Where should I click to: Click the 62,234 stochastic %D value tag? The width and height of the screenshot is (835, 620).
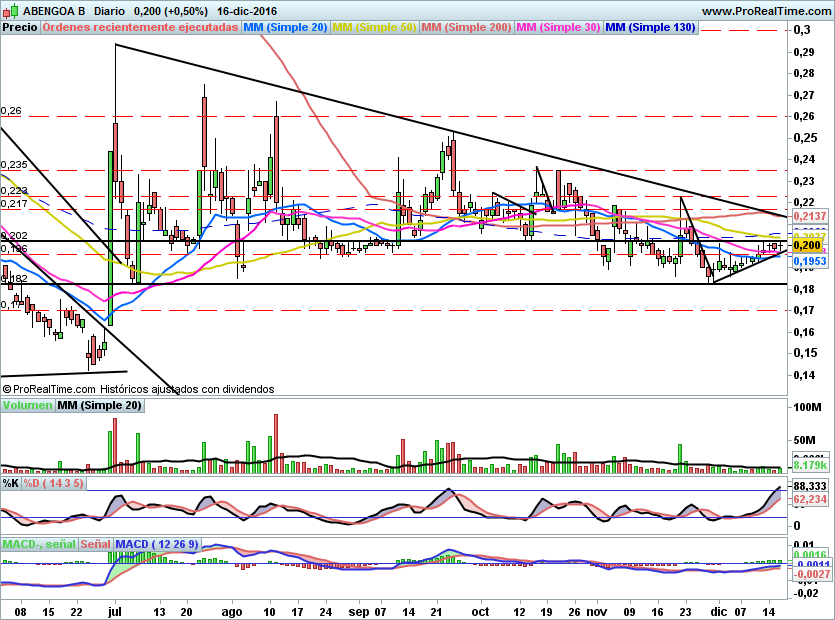click(x=810, y=499)
